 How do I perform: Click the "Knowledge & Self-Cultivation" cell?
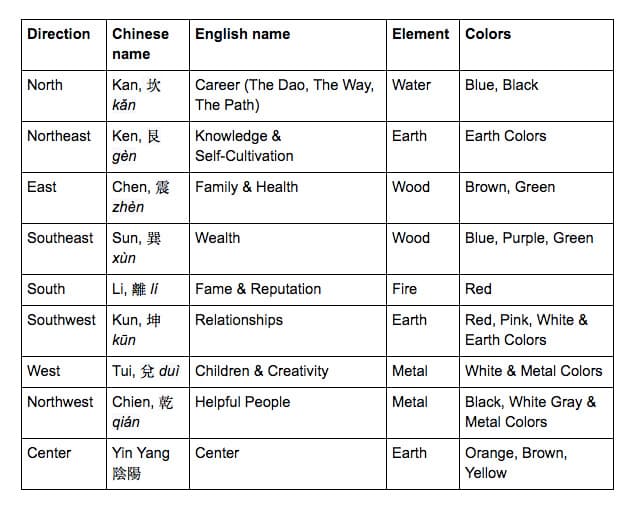244,146
